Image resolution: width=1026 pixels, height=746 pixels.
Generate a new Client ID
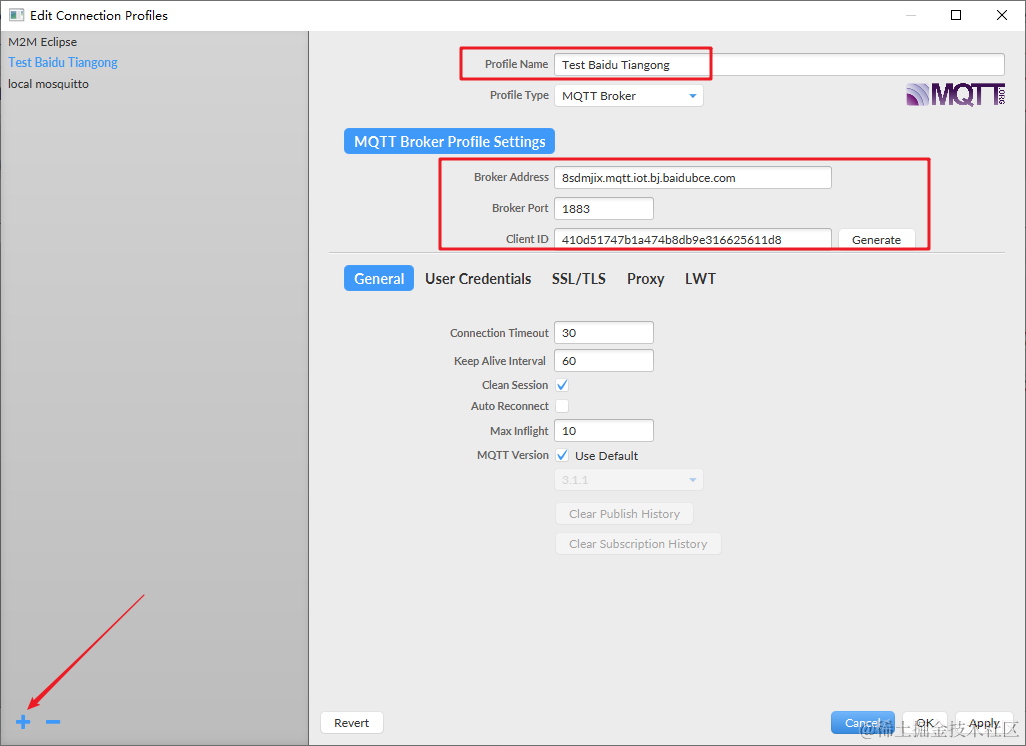[x=876, y=239]
